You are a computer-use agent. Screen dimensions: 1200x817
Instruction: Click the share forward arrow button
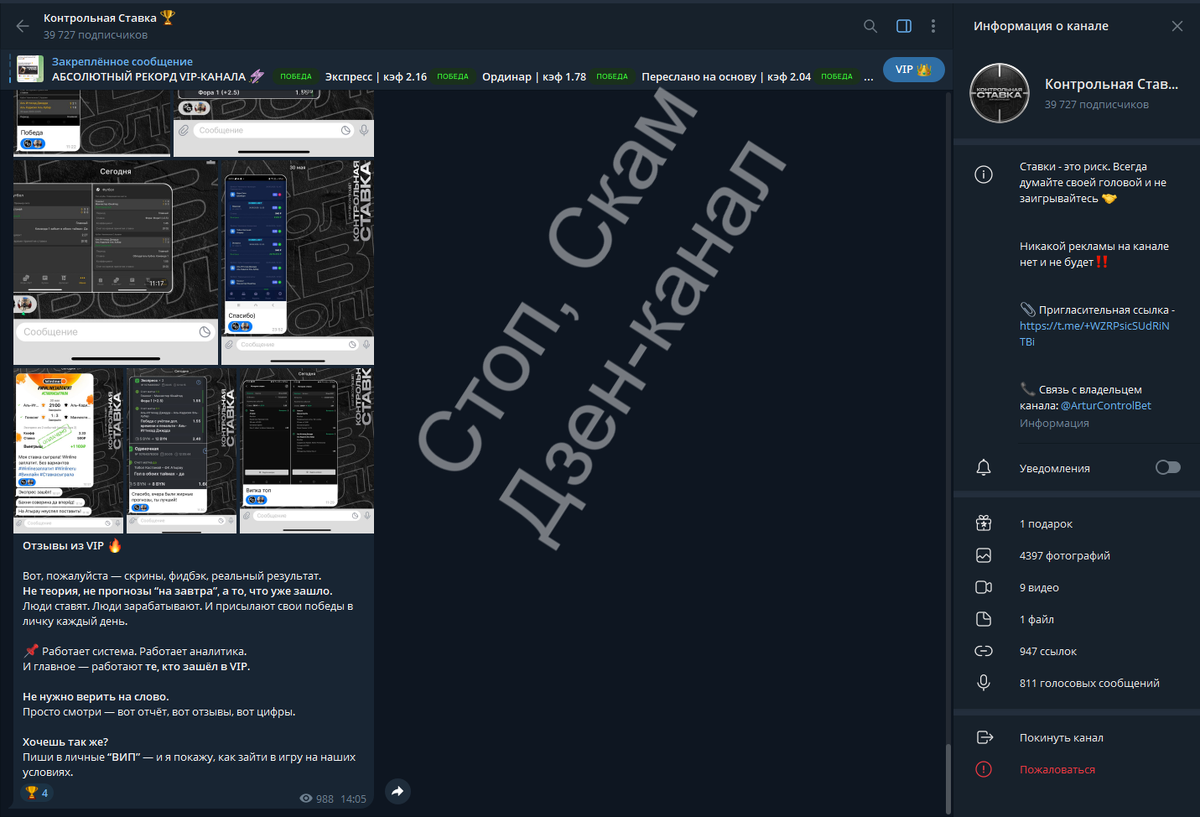(397, 792)
